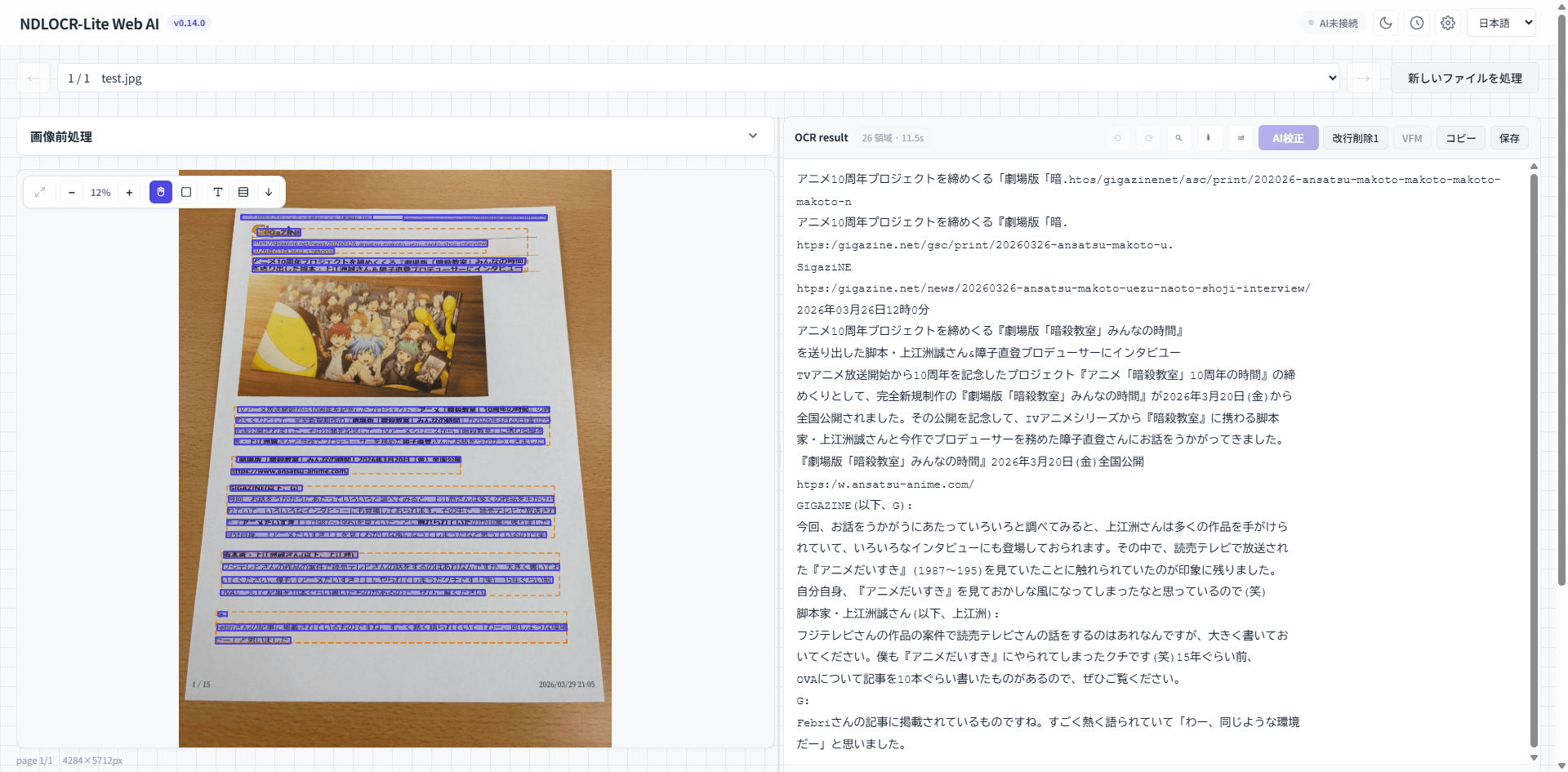Open search in the OCR result panel

click(x=1178, y=138)
